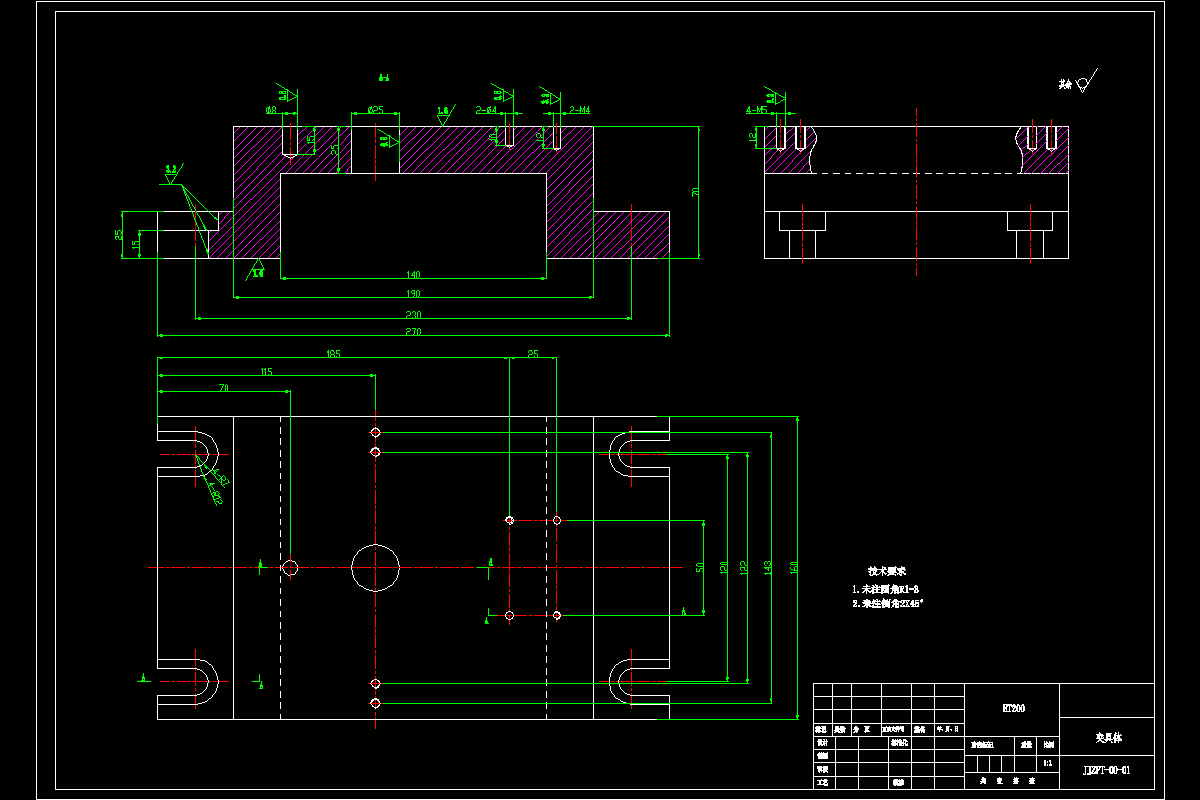This screenshot has width=1200, height=800.
Task: Pick the 12 depth dimension in side view
Action: pyautogui.click(x=753, y=138)
